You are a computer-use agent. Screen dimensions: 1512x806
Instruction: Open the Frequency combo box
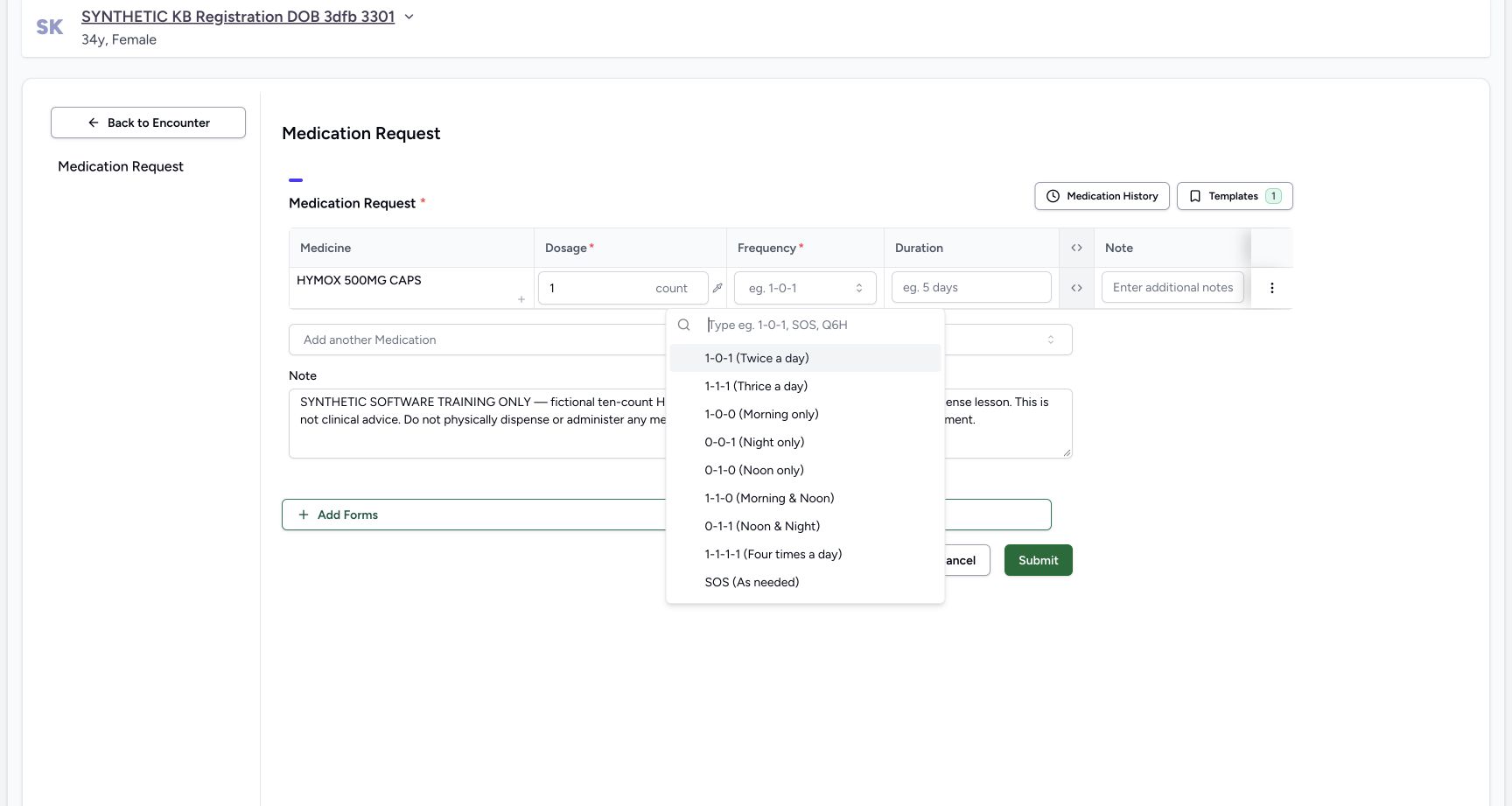[805, 288]
